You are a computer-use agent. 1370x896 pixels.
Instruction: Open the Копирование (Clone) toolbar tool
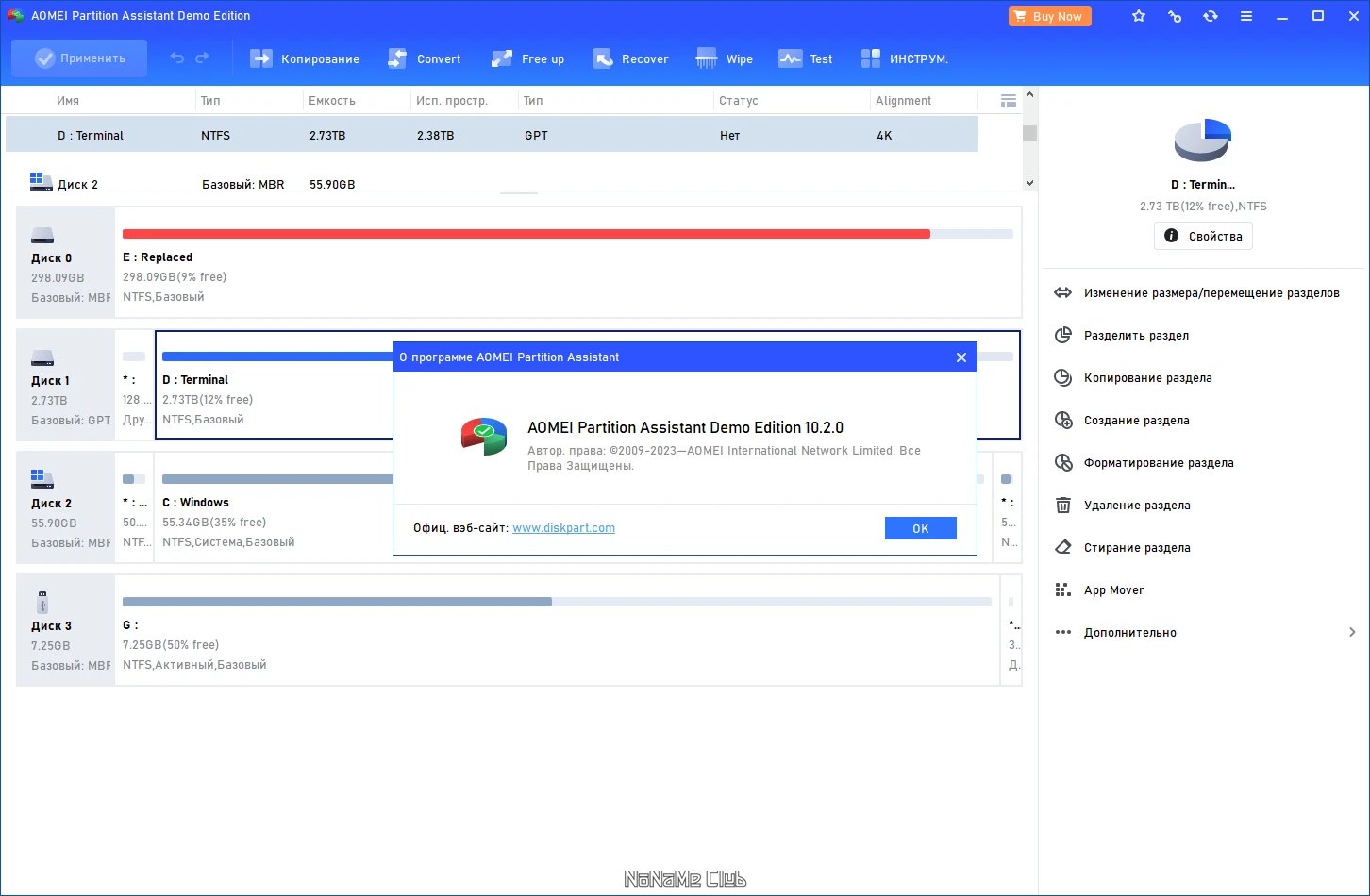click(x=304, y=58)
